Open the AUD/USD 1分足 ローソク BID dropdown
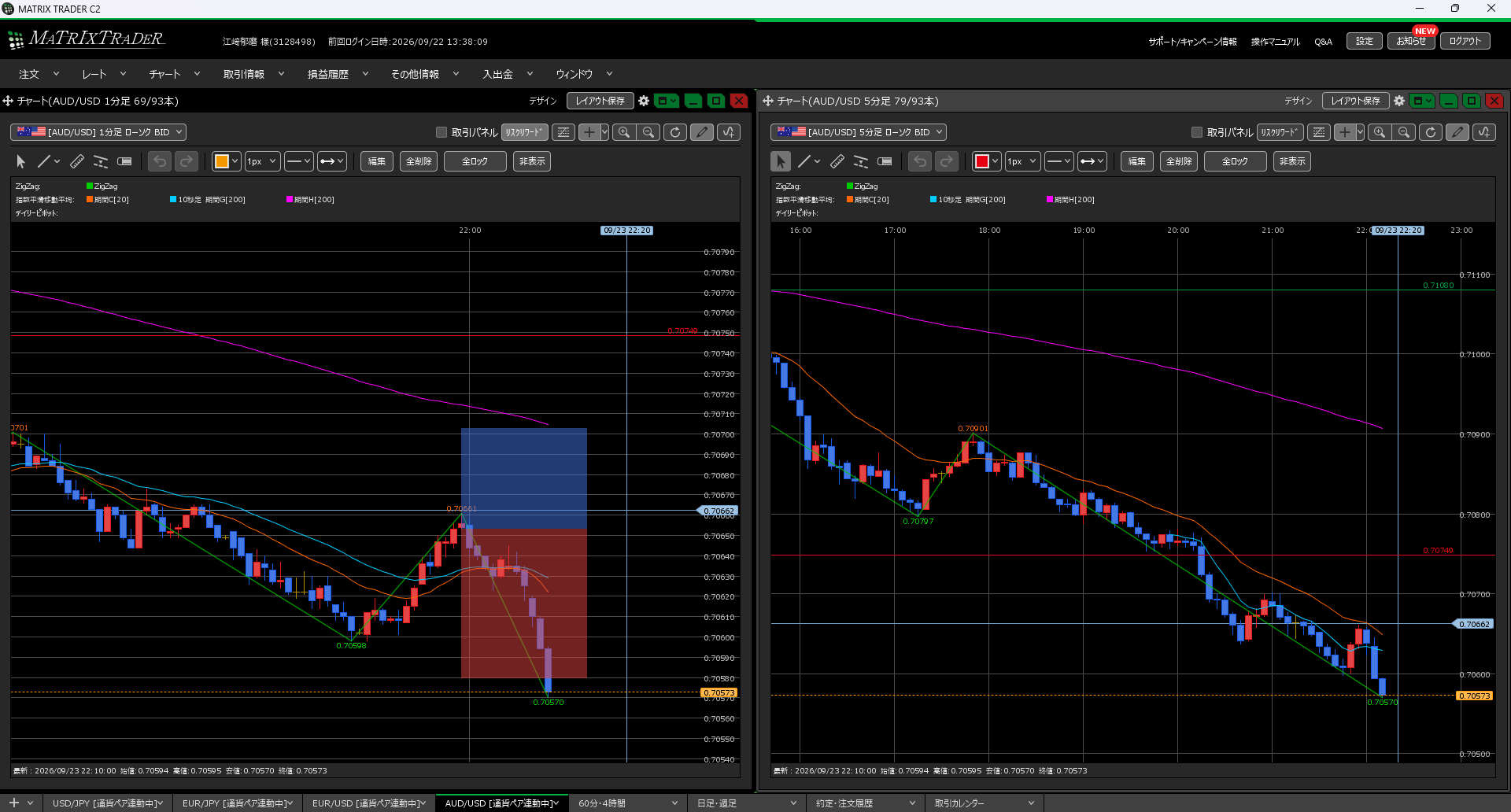 (98, 132)
